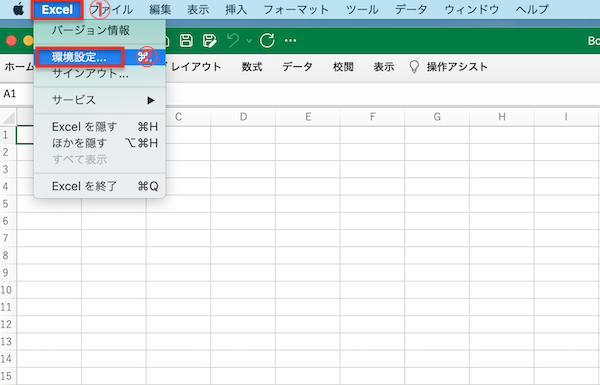Switch to the データ ribbon tab
The width and height of the screenshot is (600, 385).
(297, 67)
